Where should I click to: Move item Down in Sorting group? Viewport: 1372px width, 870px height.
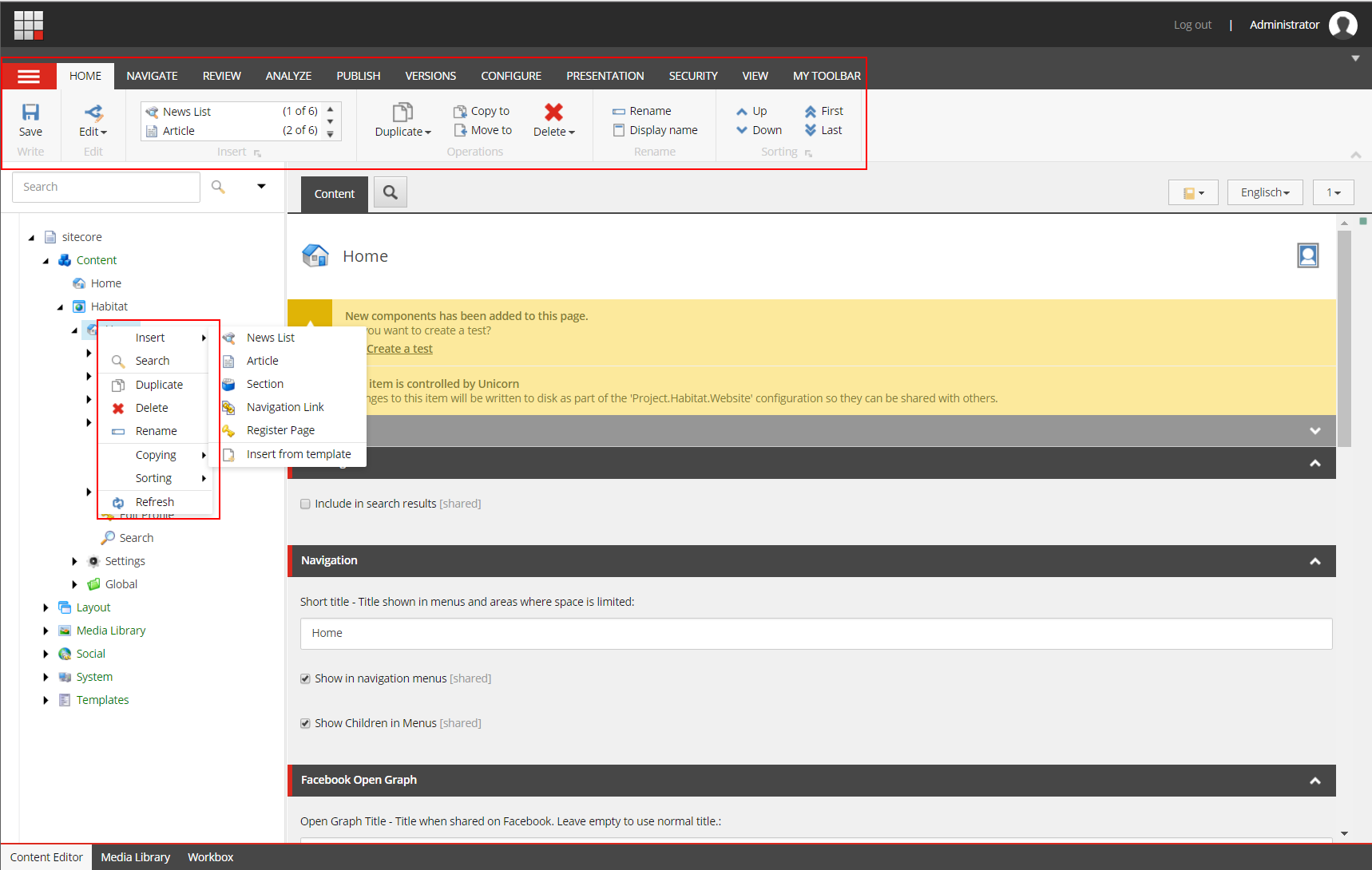pyautogui.click(x=759, y=130)
